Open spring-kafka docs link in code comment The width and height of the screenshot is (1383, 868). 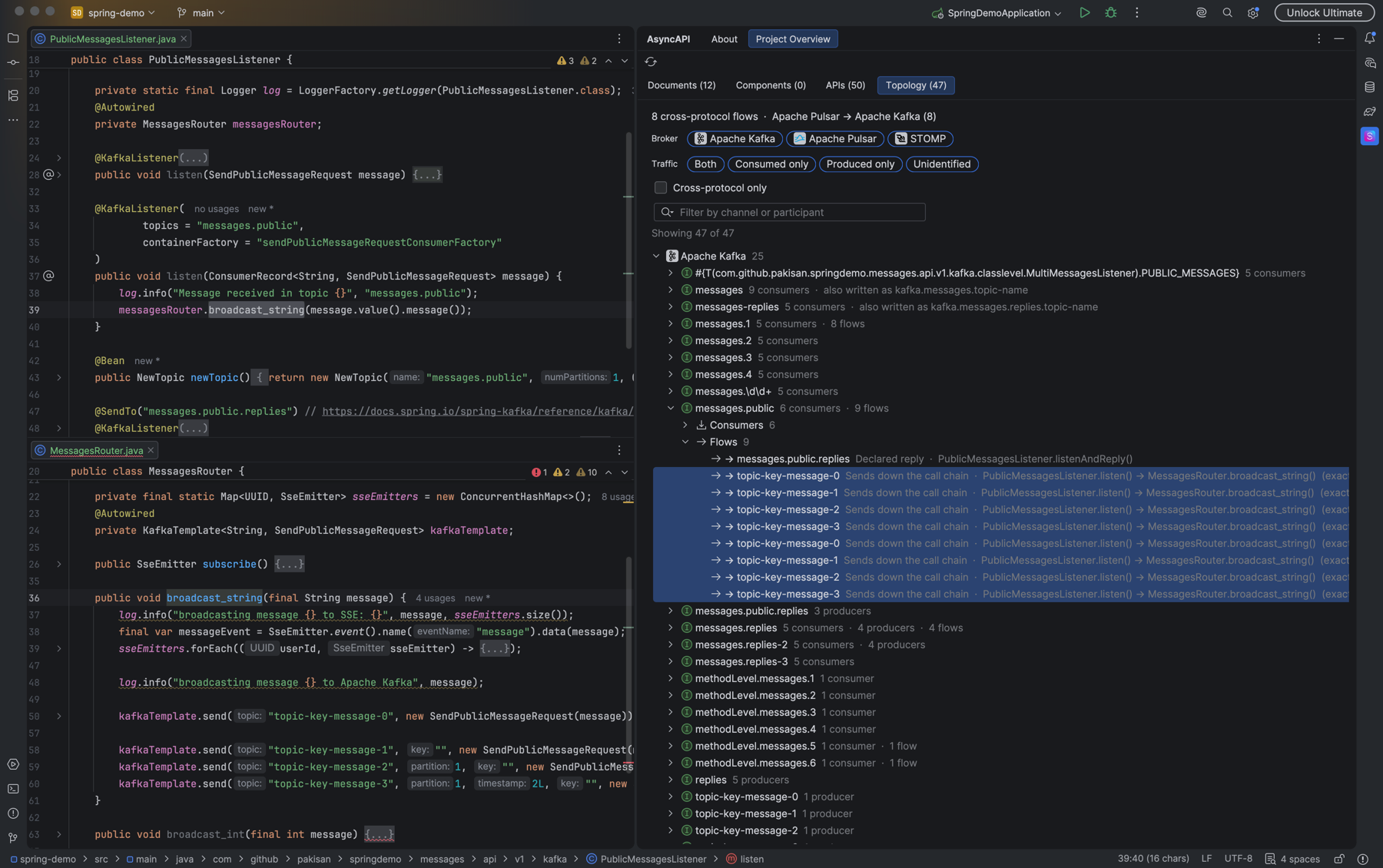point(477,411)
